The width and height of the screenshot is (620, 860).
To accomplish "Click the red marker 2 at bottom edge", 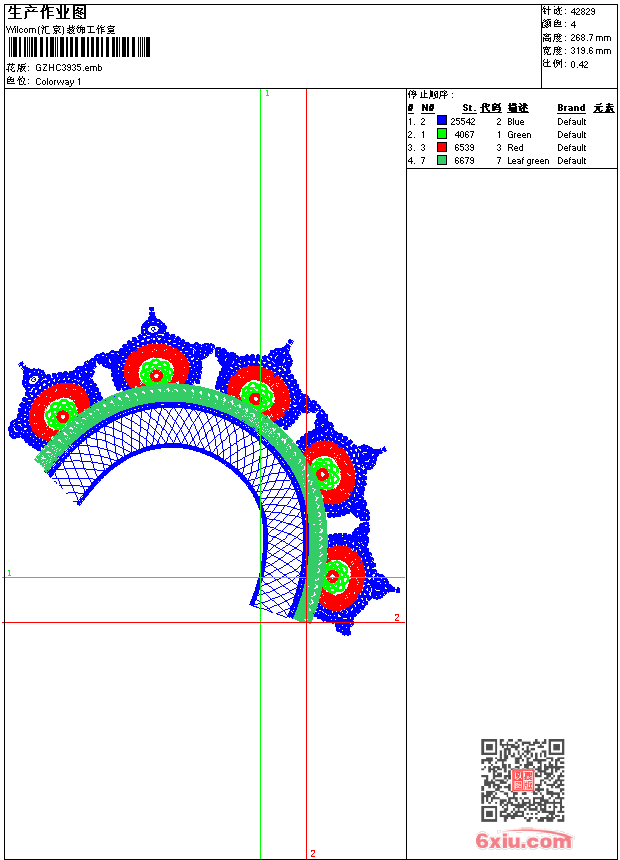I will tap(312, 853).
